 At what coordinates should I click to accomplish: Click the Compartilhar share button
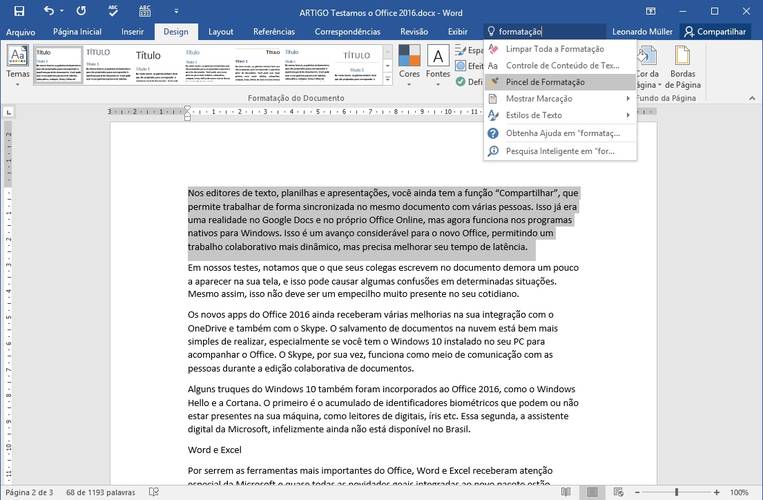tap(715, 32)
